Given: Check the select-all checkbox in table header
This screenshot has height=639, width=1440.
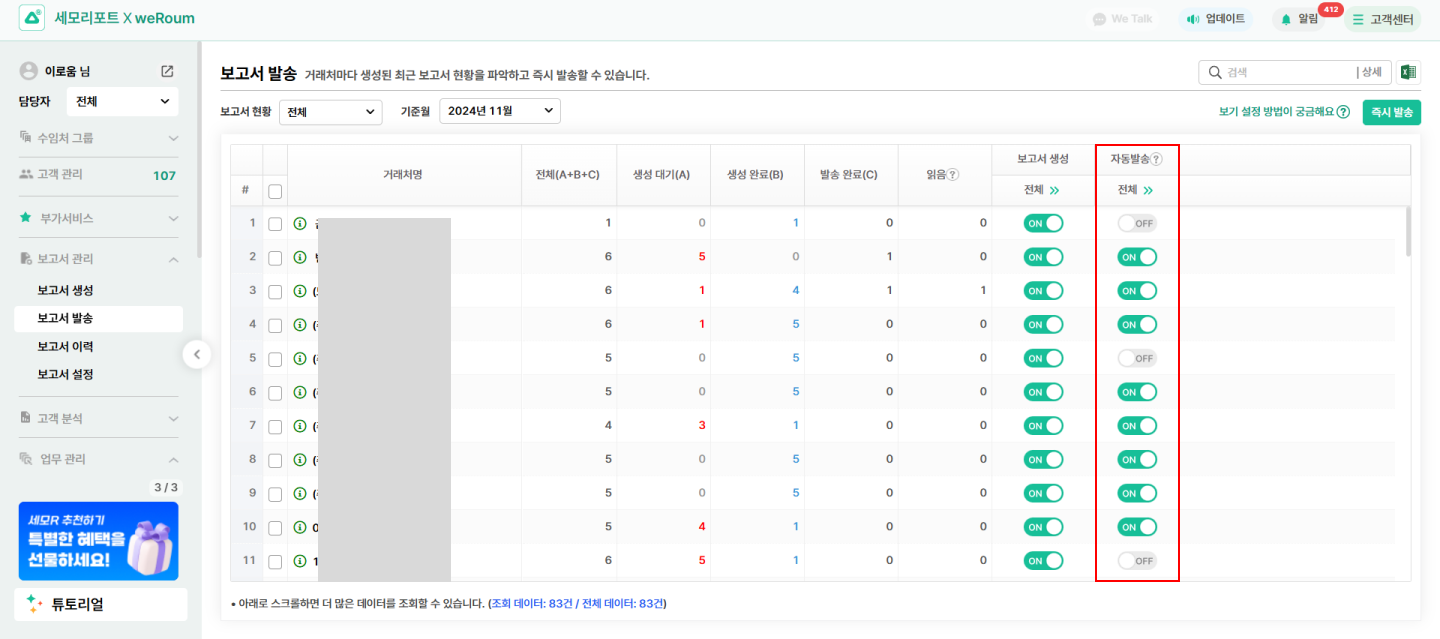Looking at the screenshot, I should point(275,191).
